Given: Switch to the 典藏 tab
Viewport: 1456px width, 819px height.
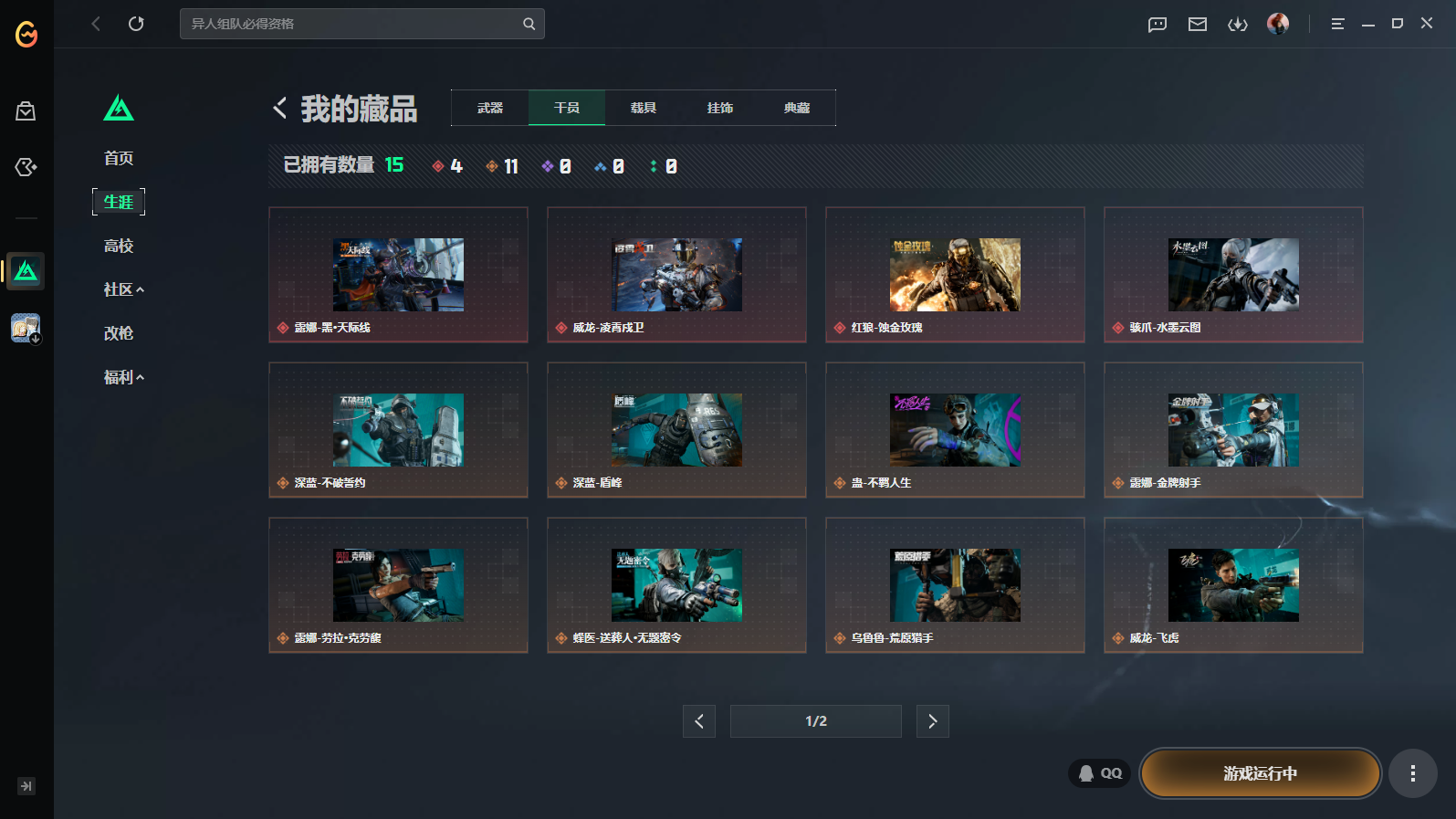Looking at the screenshot, I should click(x=797, y=108).
